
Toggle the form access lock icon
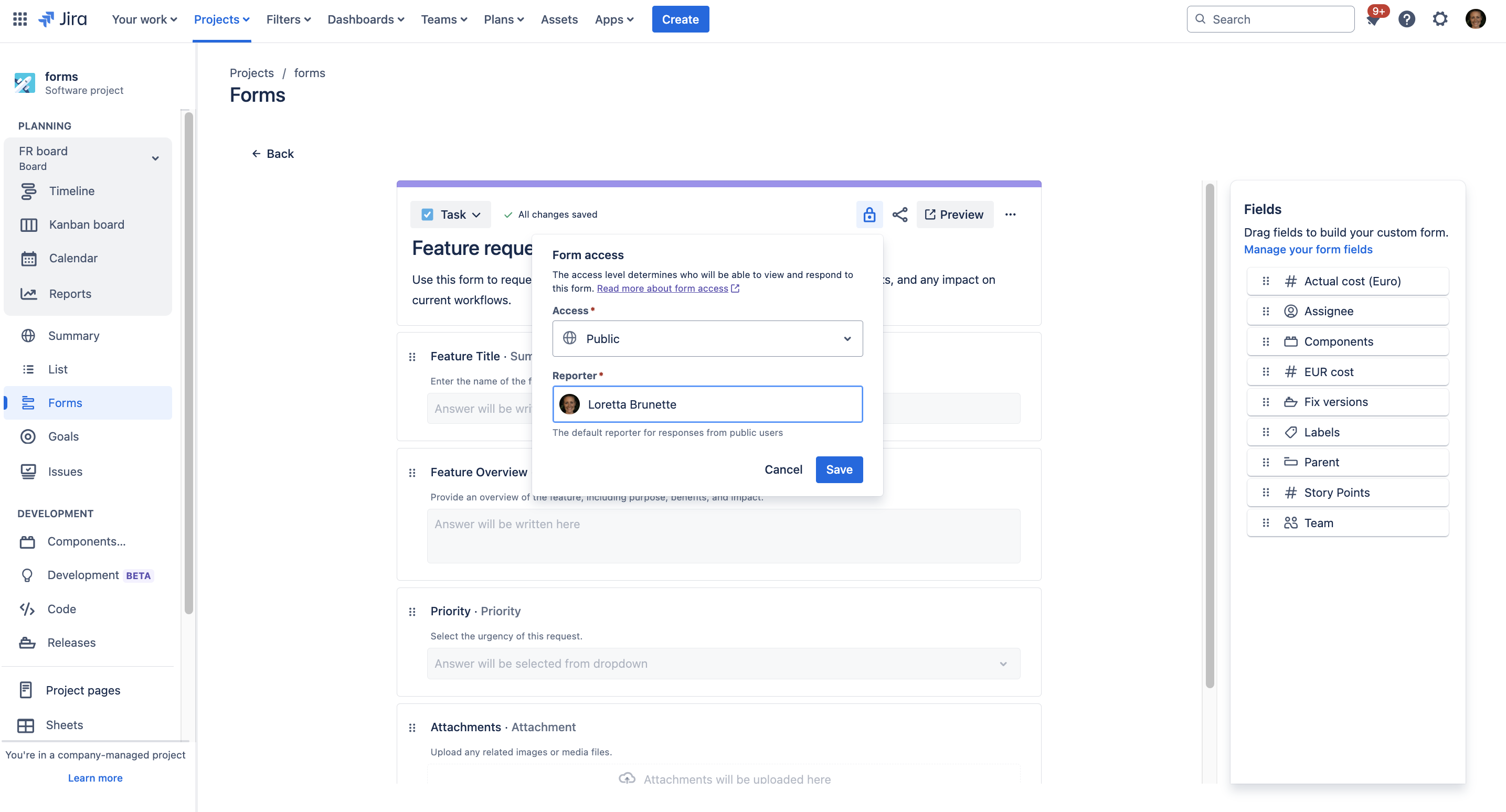[x=869, y=214]
